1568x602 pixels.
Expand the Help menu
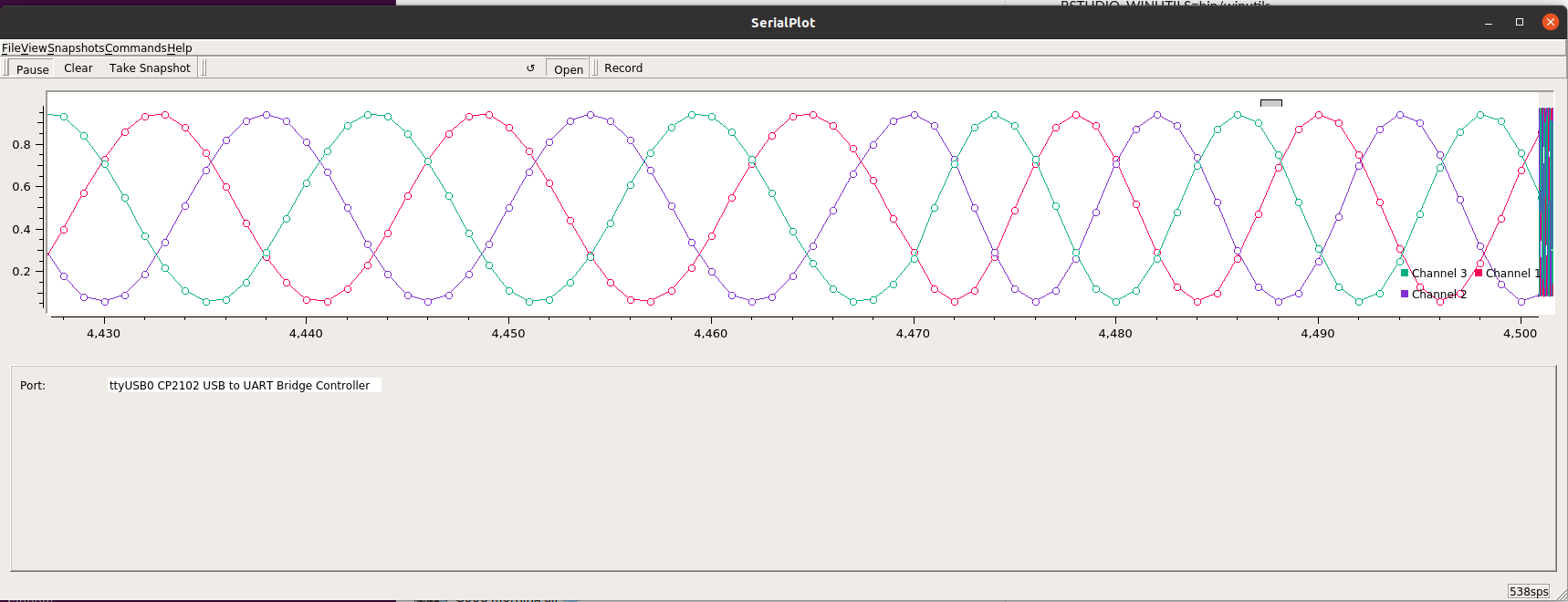[180, 48]
